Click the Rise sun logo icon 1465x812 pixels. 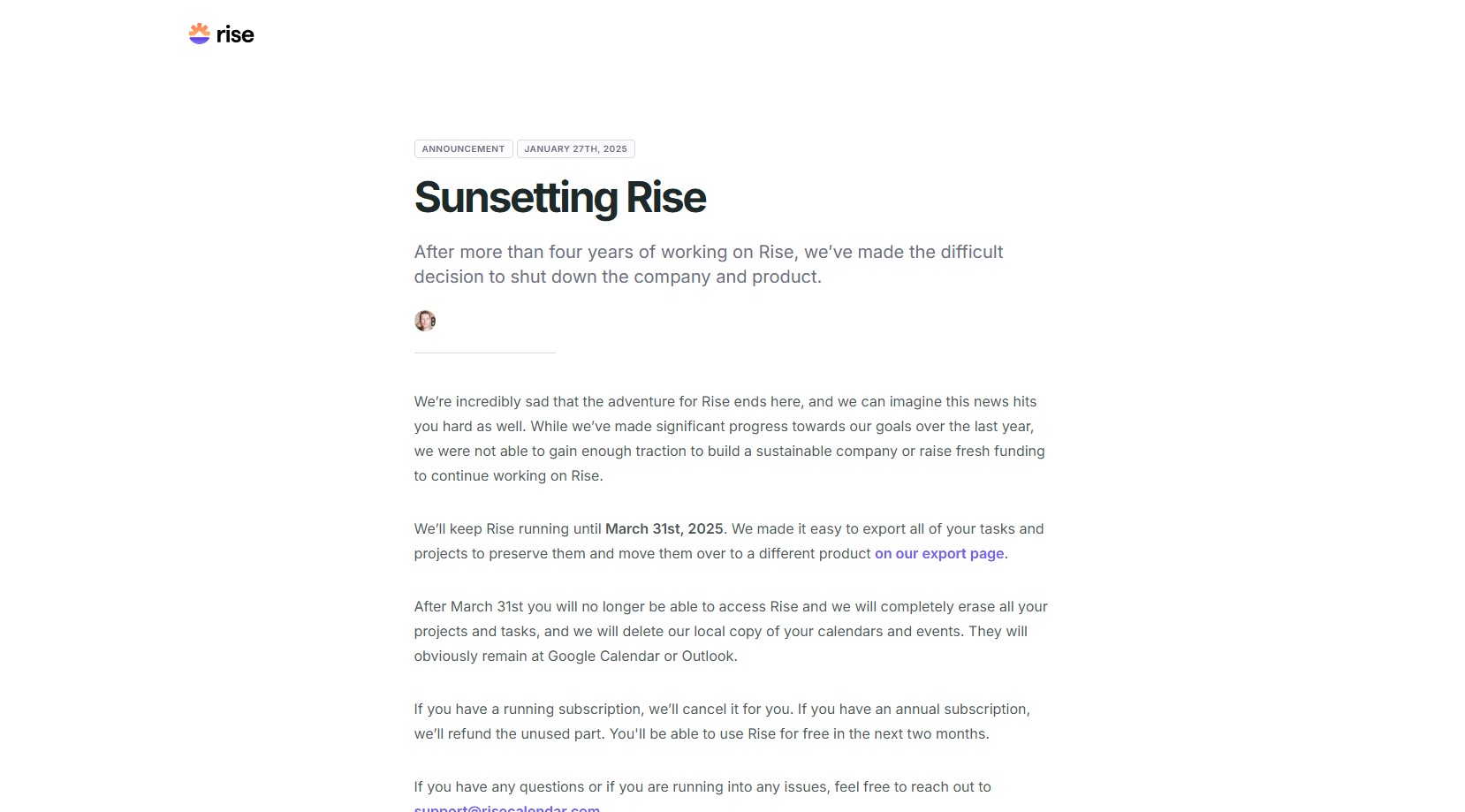(x=199, y=34)
